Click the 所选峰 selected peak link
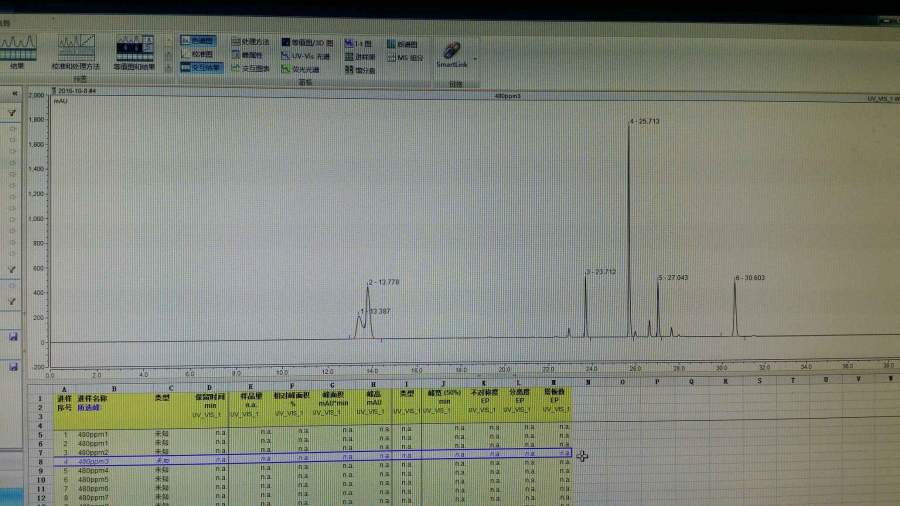 tap(88, 408)
